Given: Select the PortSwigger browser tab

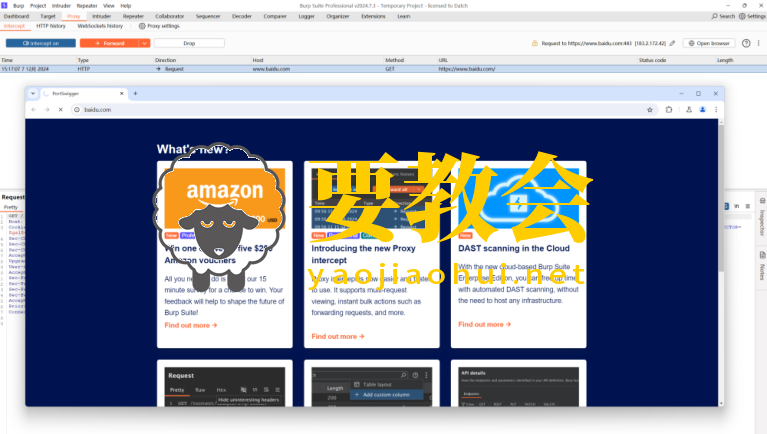Looking at the screenshot, I should [83, 93].
